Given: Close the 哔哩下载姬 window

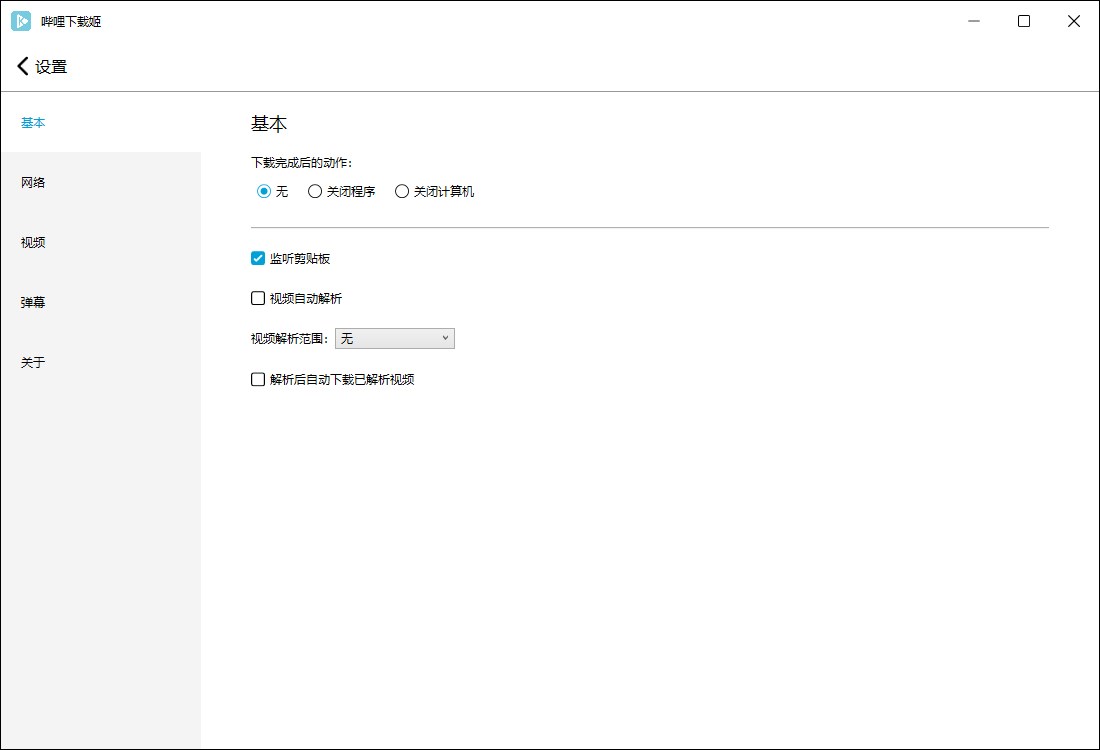Looking at the screenshot, I should 1074,21.
